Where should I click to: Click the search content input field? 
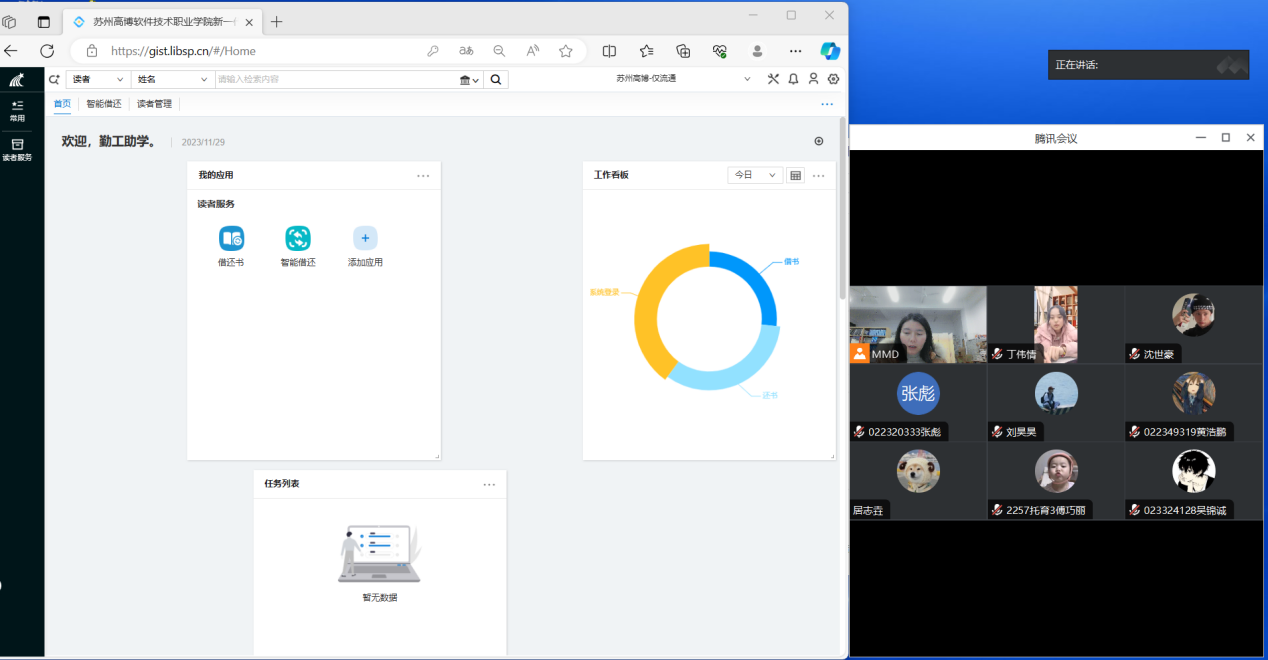click(335, 80)
